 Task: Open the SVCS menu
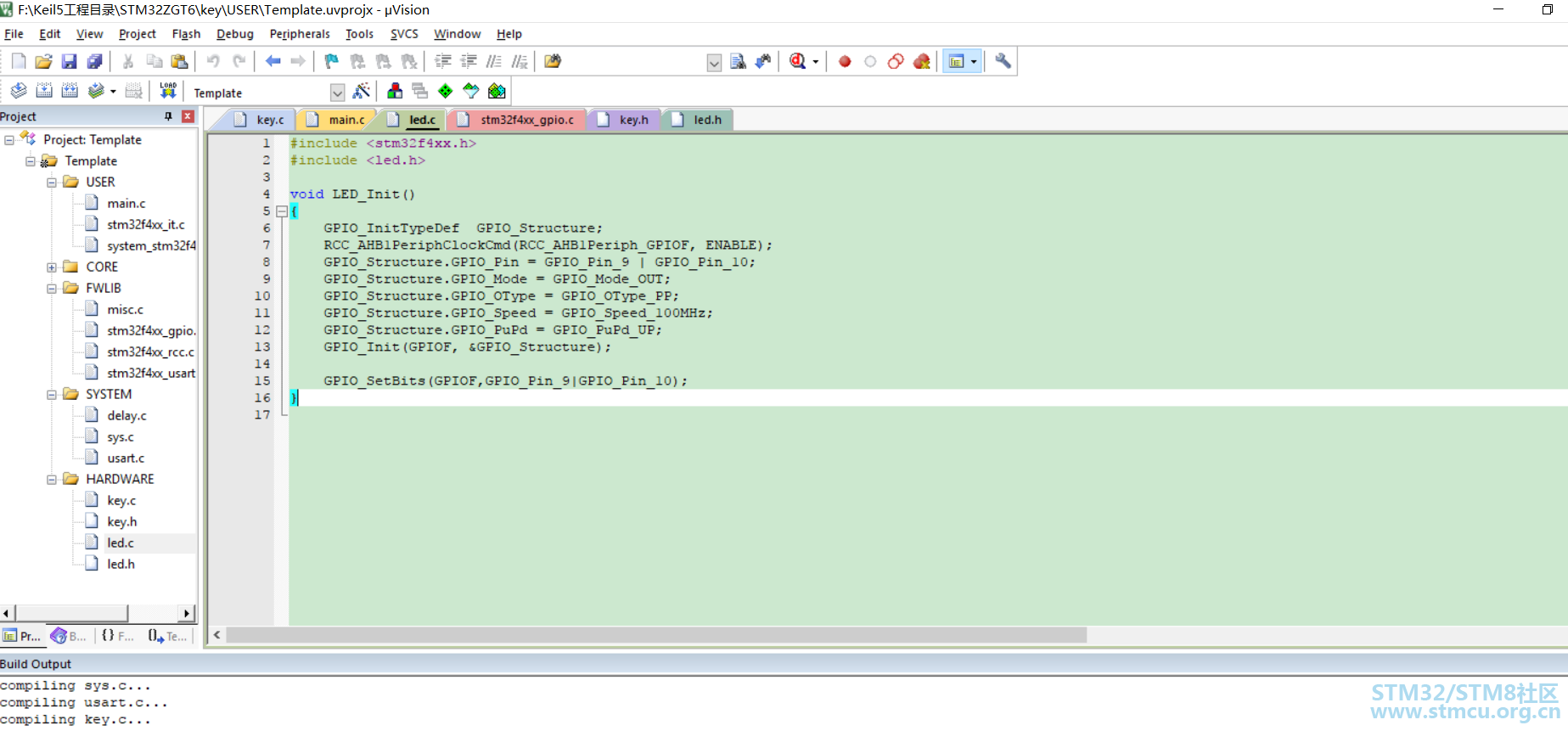click(404, 34)
